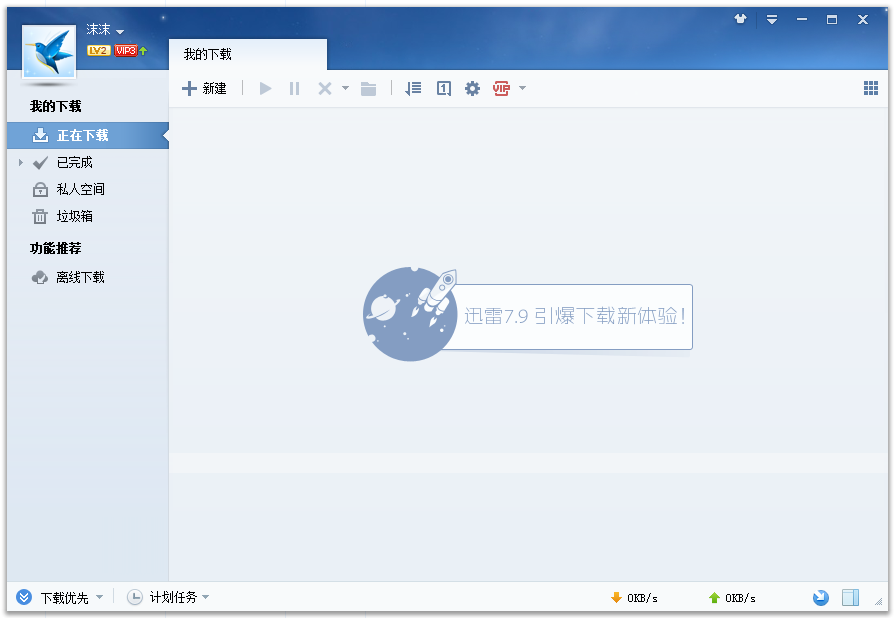The image size is (895, 618).
Task: Click the 我的下载 sidebar heading
Action: pyautogui.click(x=56, y=106)
